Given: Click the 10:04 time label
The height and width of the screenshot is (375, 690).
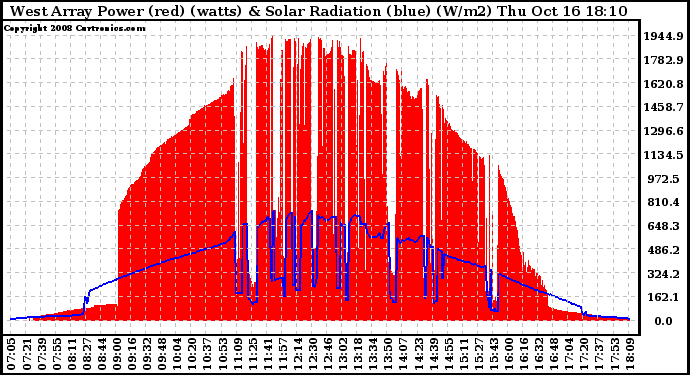Looking at the screenshot, I should click(177, 354).
